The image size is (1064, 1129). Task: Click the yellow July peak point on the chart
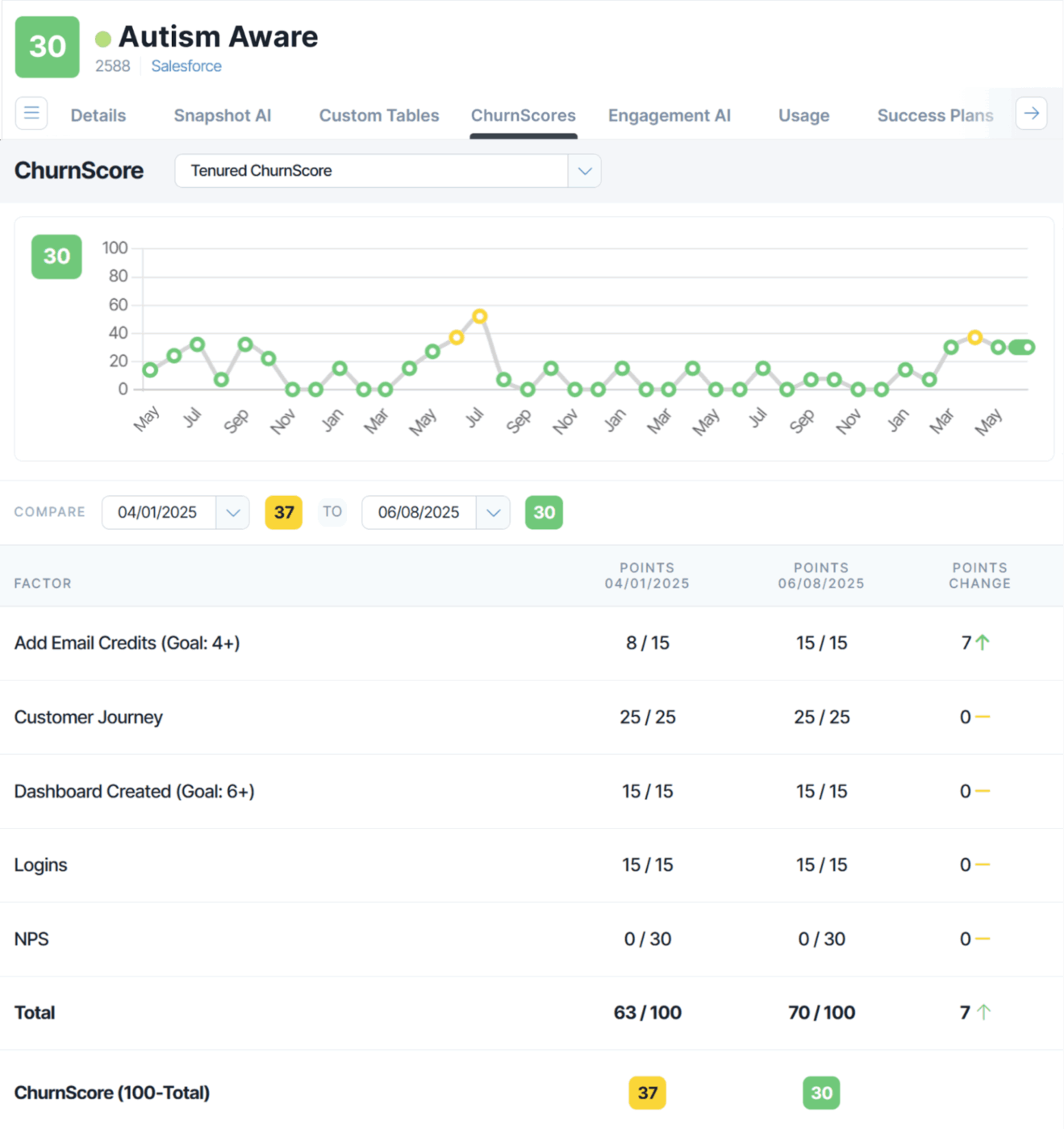coord(481,316)
